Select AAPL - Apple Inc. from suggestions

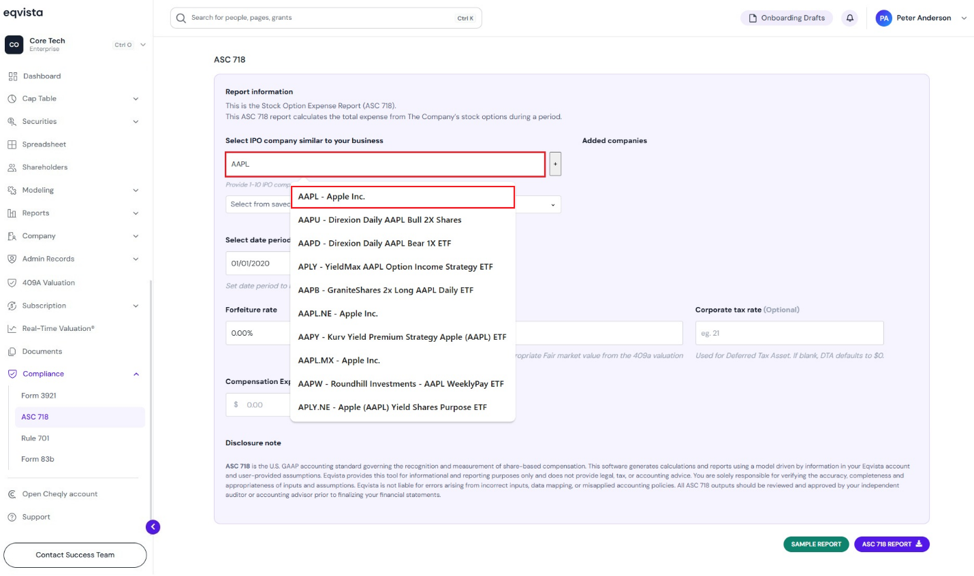(403, 197)
